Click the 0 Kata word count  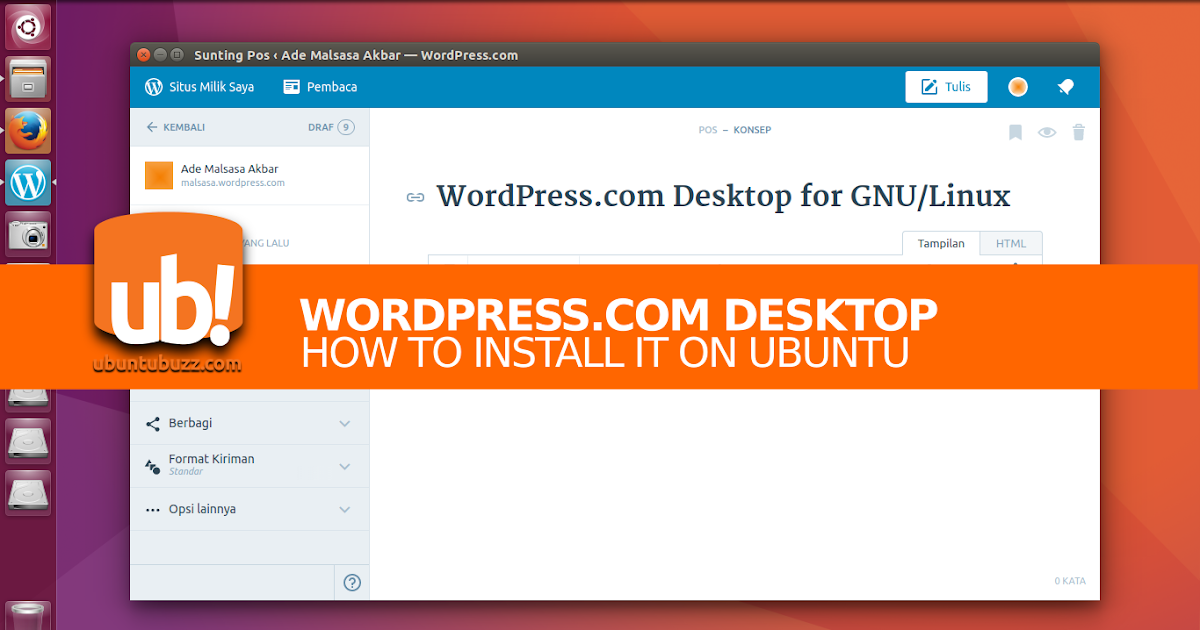pyautogui.click(x=1070, y=581)
